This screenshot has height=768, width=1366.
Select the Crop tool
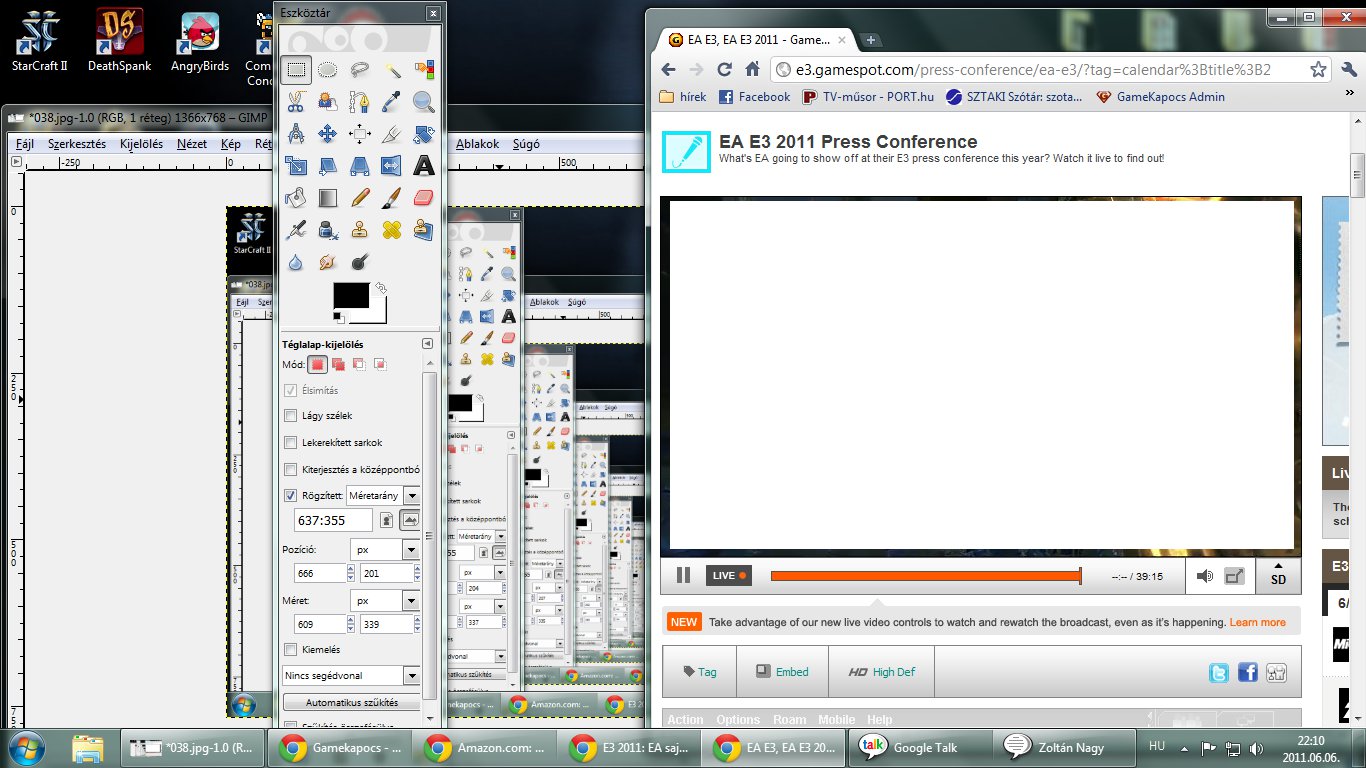coord(392,133)
